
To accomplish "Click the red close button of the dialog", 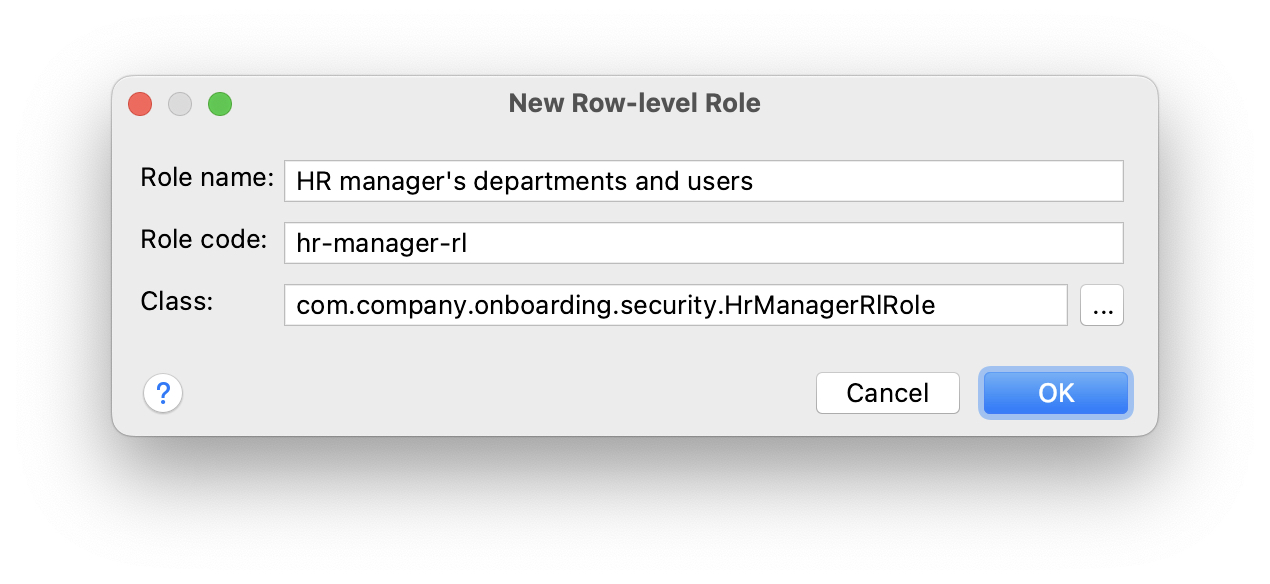I will (x=140, y=103).
